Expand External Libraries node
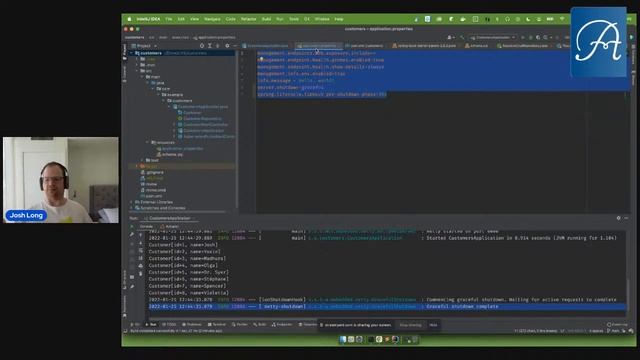The image size is (640, 360). tap(131, 202)
